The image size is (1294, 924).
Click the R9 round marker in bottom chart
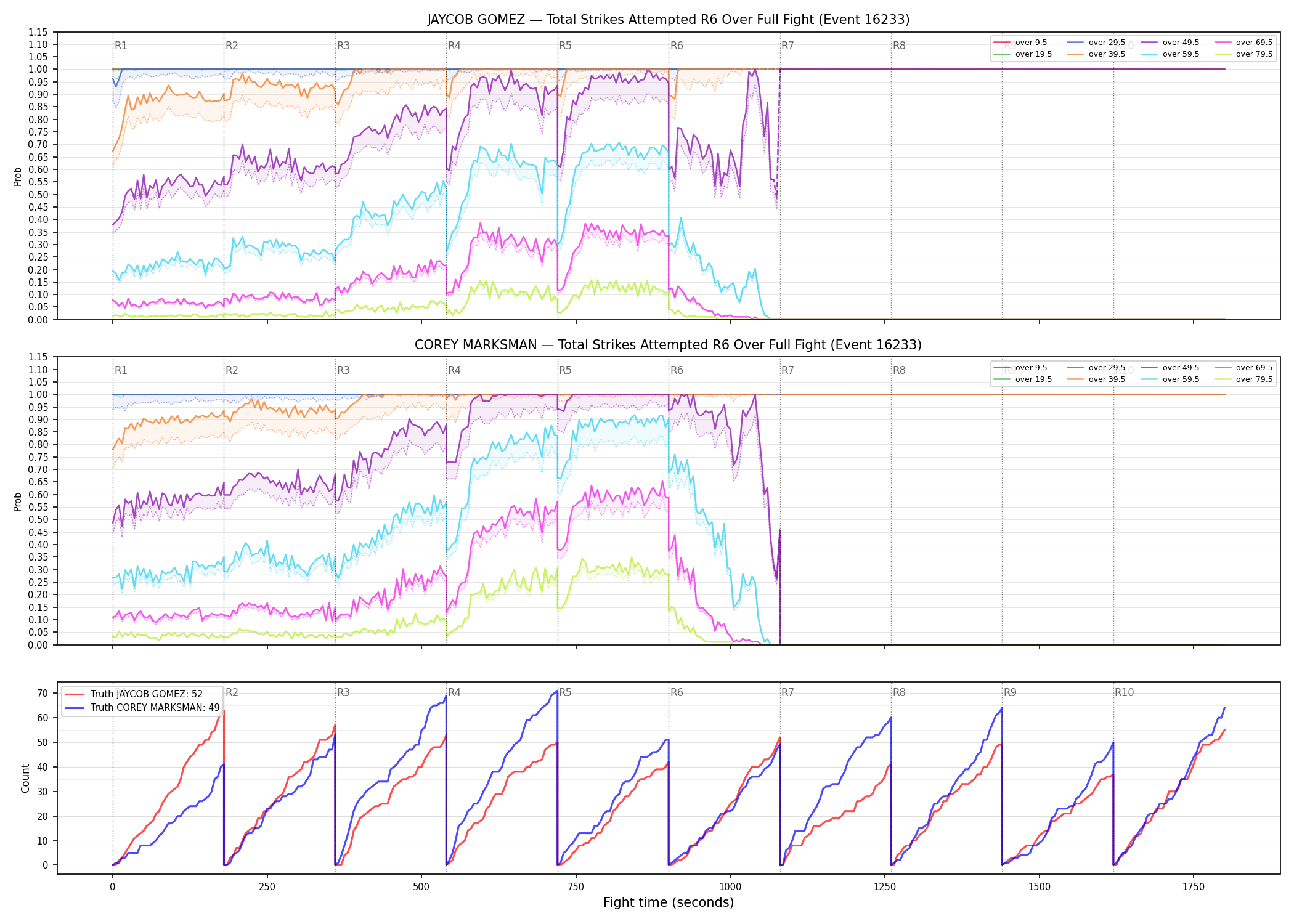pos(1010,692)
